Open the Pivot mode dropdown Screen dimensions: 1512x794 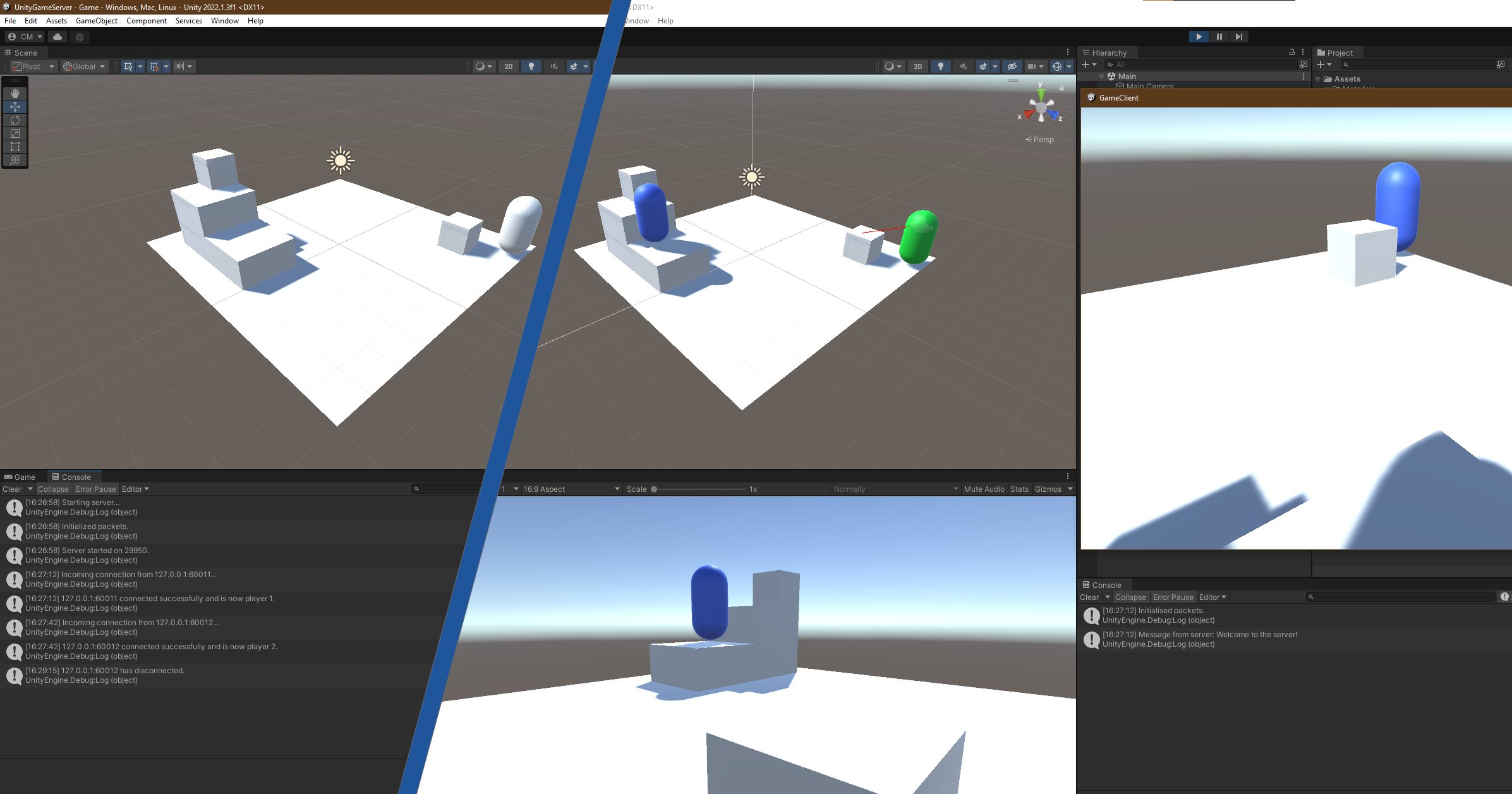[34, 66]
